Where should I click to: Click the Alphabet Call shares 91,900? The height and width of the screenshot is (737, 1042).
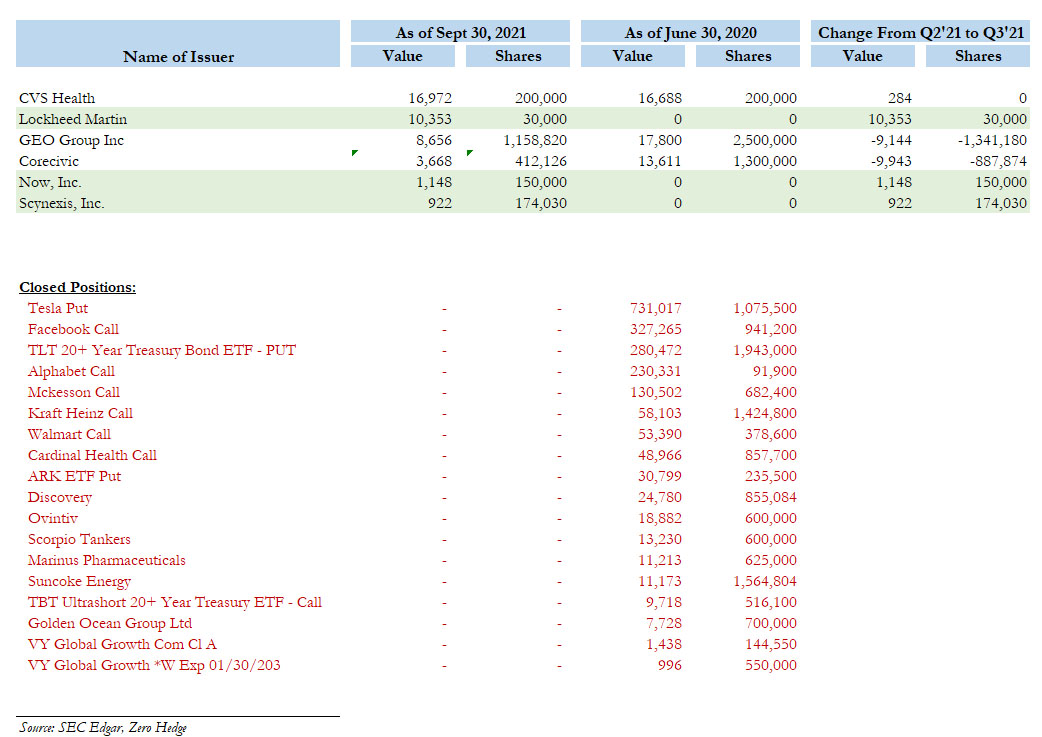point(771,371)
